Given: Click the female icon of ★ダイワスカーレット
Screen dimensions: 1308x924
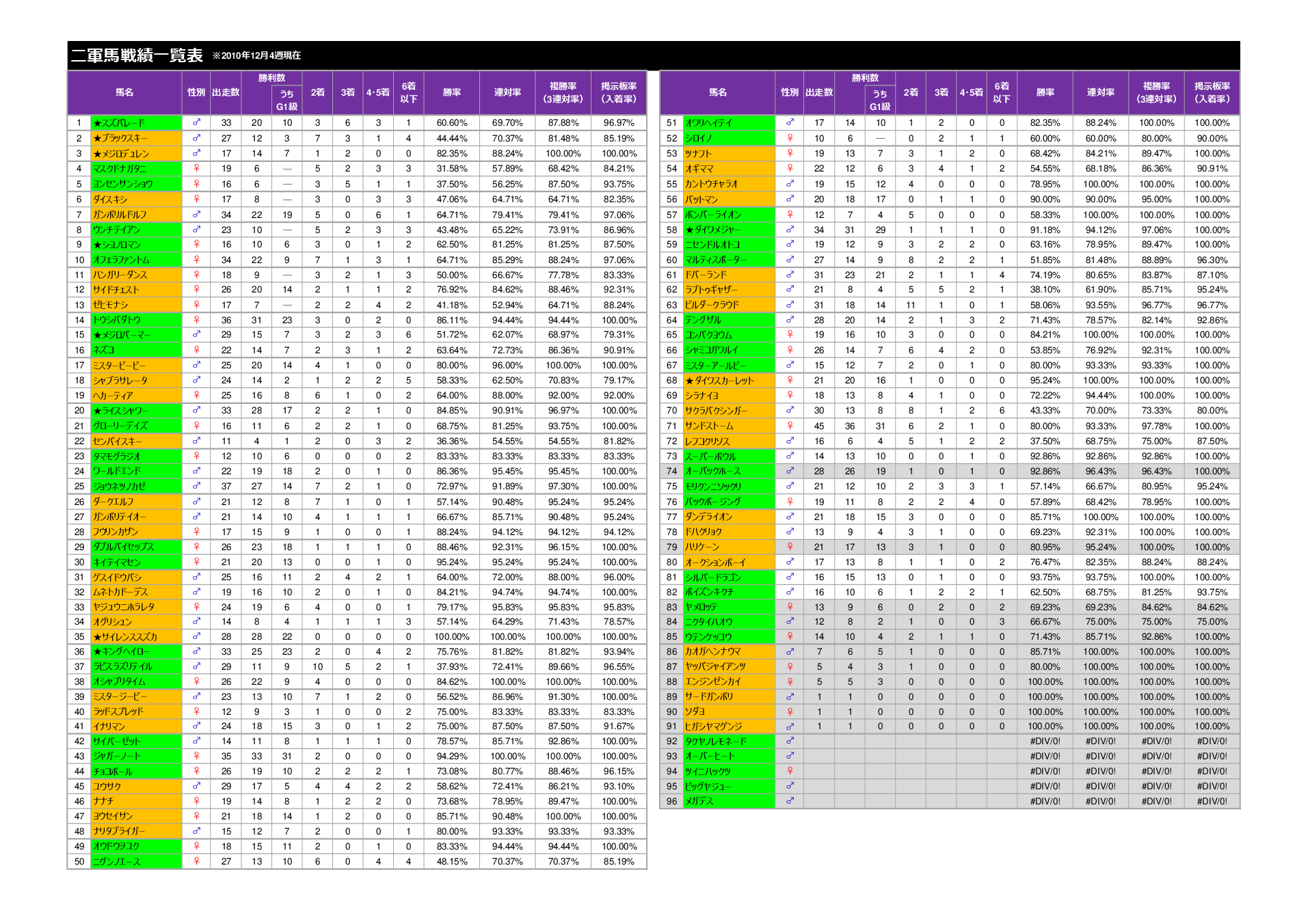Looking at the screenshot, I should click(790, 380).
